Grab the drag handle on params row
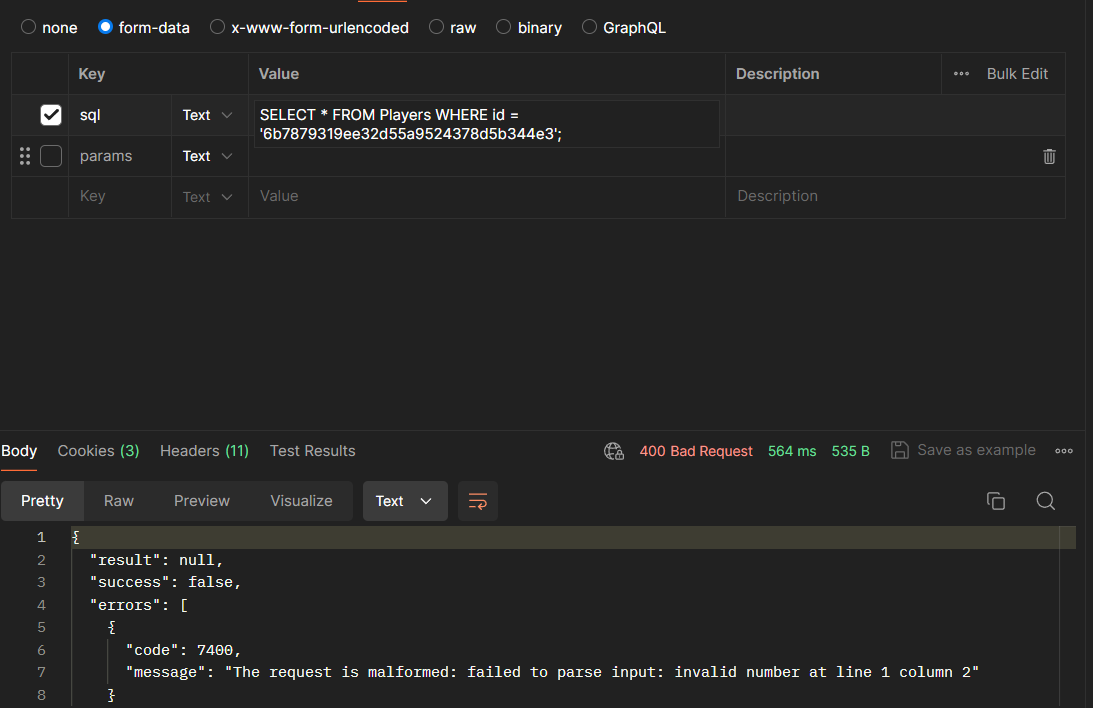This screenshot has height=708, width=1093. click(x=25, y=156)
